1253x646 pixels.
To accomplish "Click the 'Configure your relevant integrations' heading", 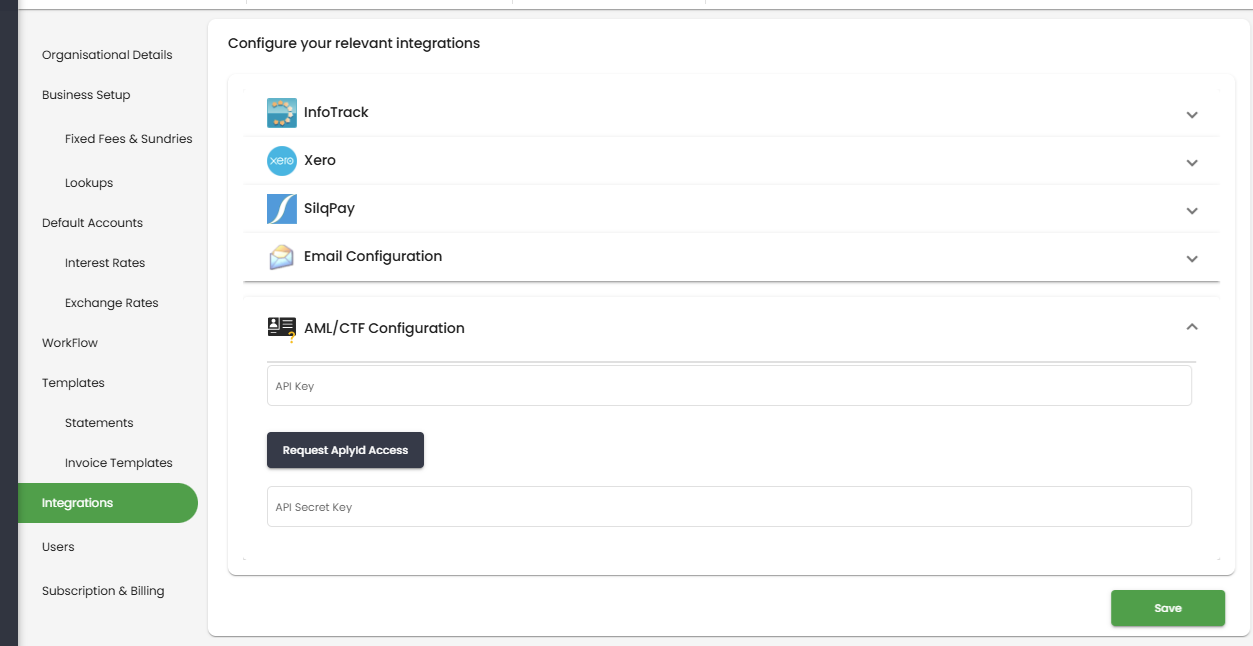I will [x=354, y=44].
